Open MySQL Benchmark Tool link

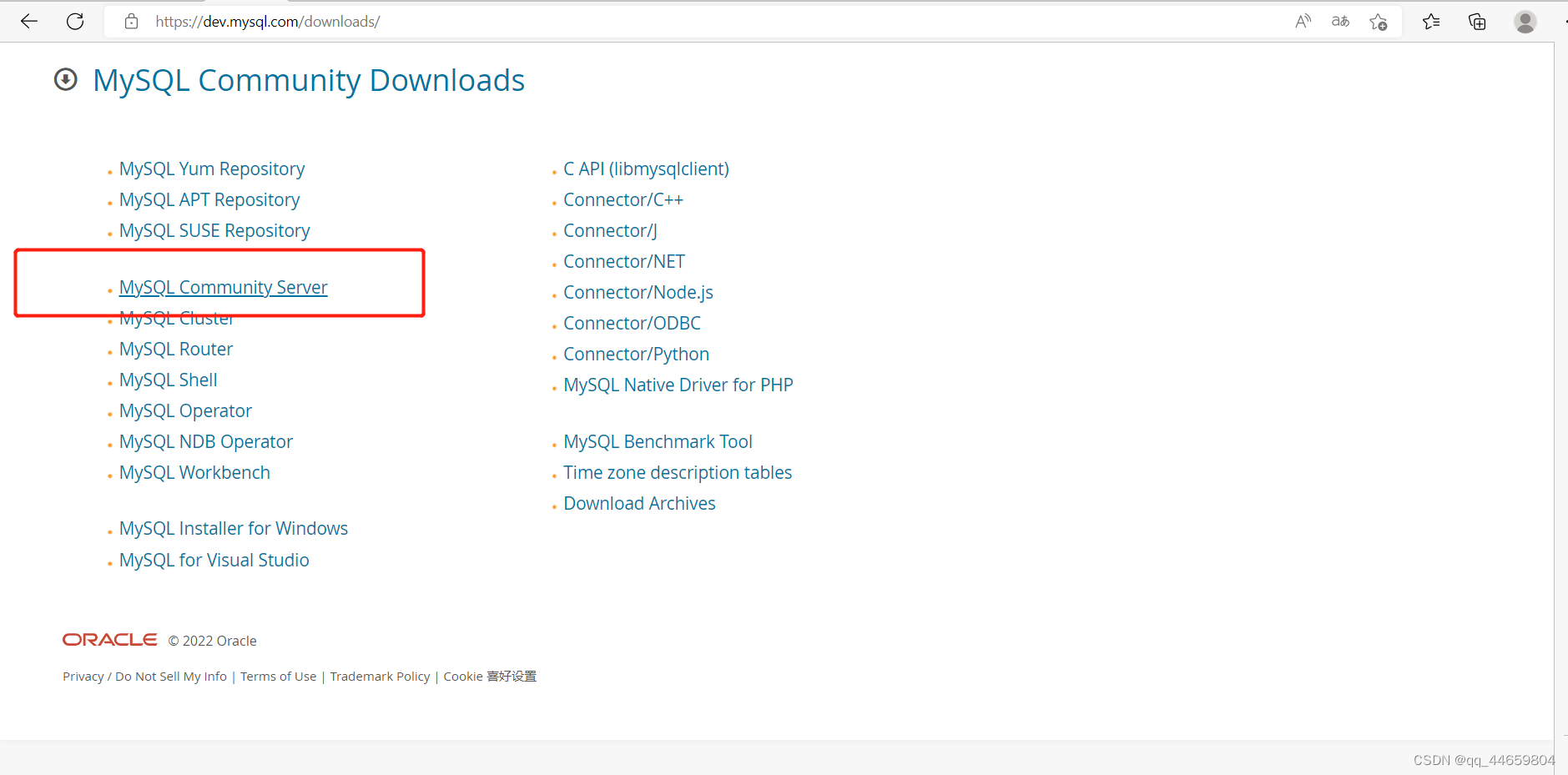point(658,442)
